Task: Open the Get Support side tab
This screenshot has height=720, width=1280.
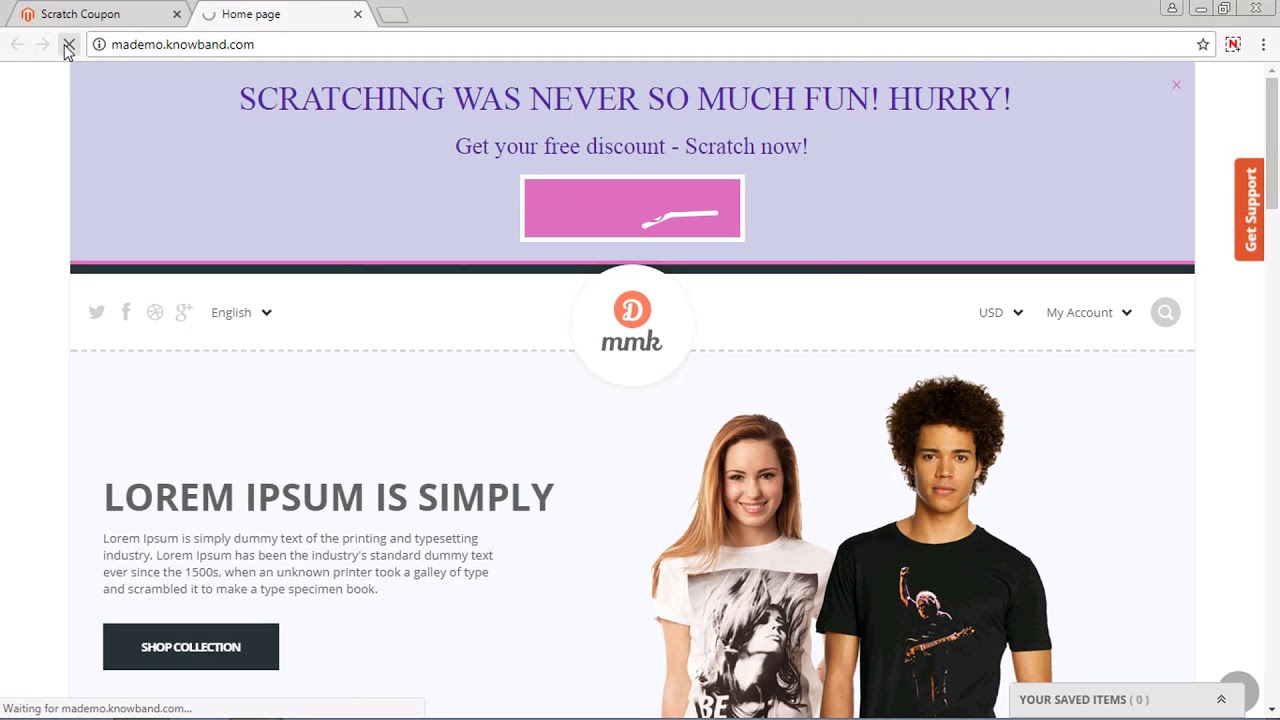Action: [1249, 209]
